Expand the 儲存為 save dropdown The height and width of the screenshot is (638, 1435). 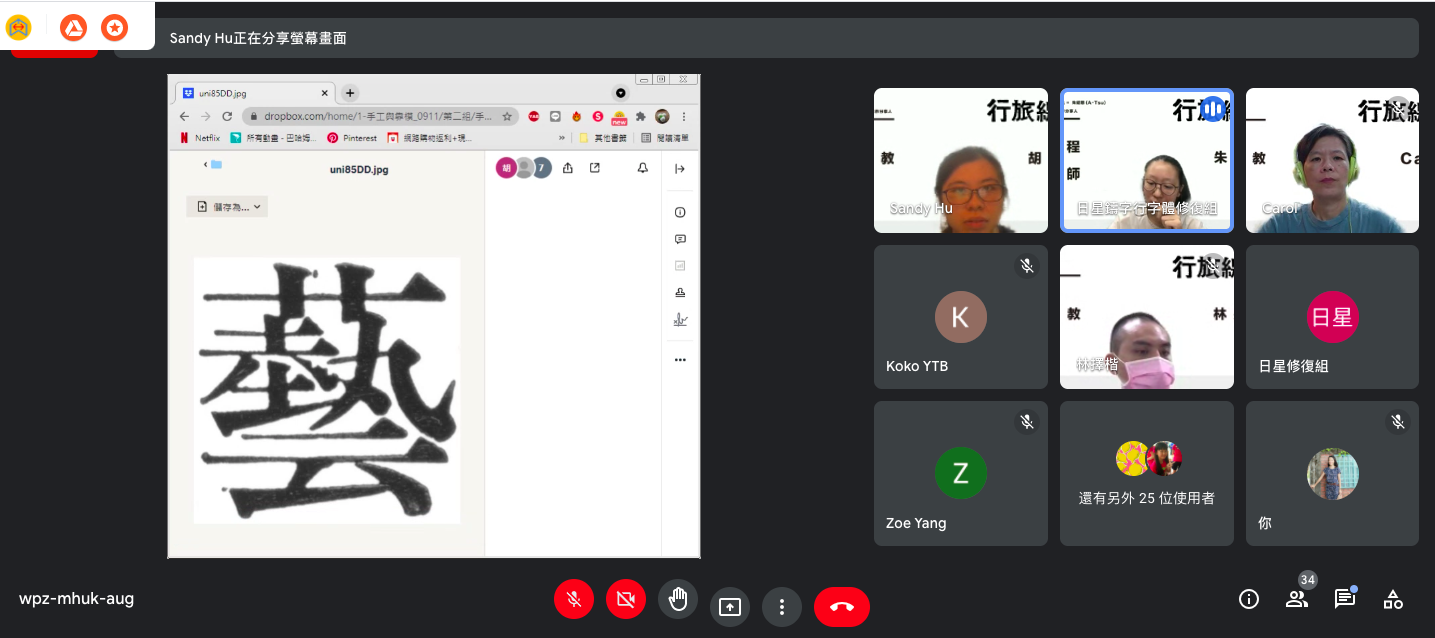coord(256,207)
